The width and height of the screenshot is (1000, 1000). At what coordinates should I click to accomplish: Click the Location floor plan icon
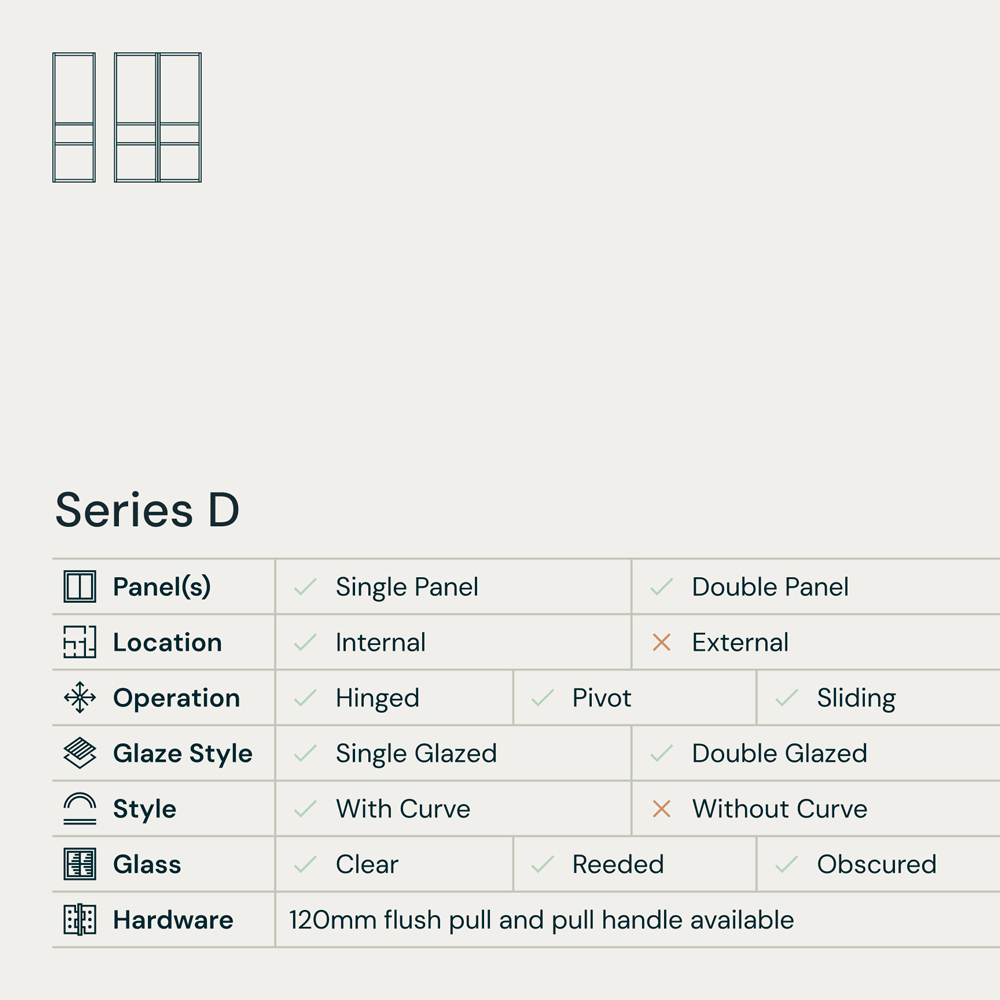point(80,642)
